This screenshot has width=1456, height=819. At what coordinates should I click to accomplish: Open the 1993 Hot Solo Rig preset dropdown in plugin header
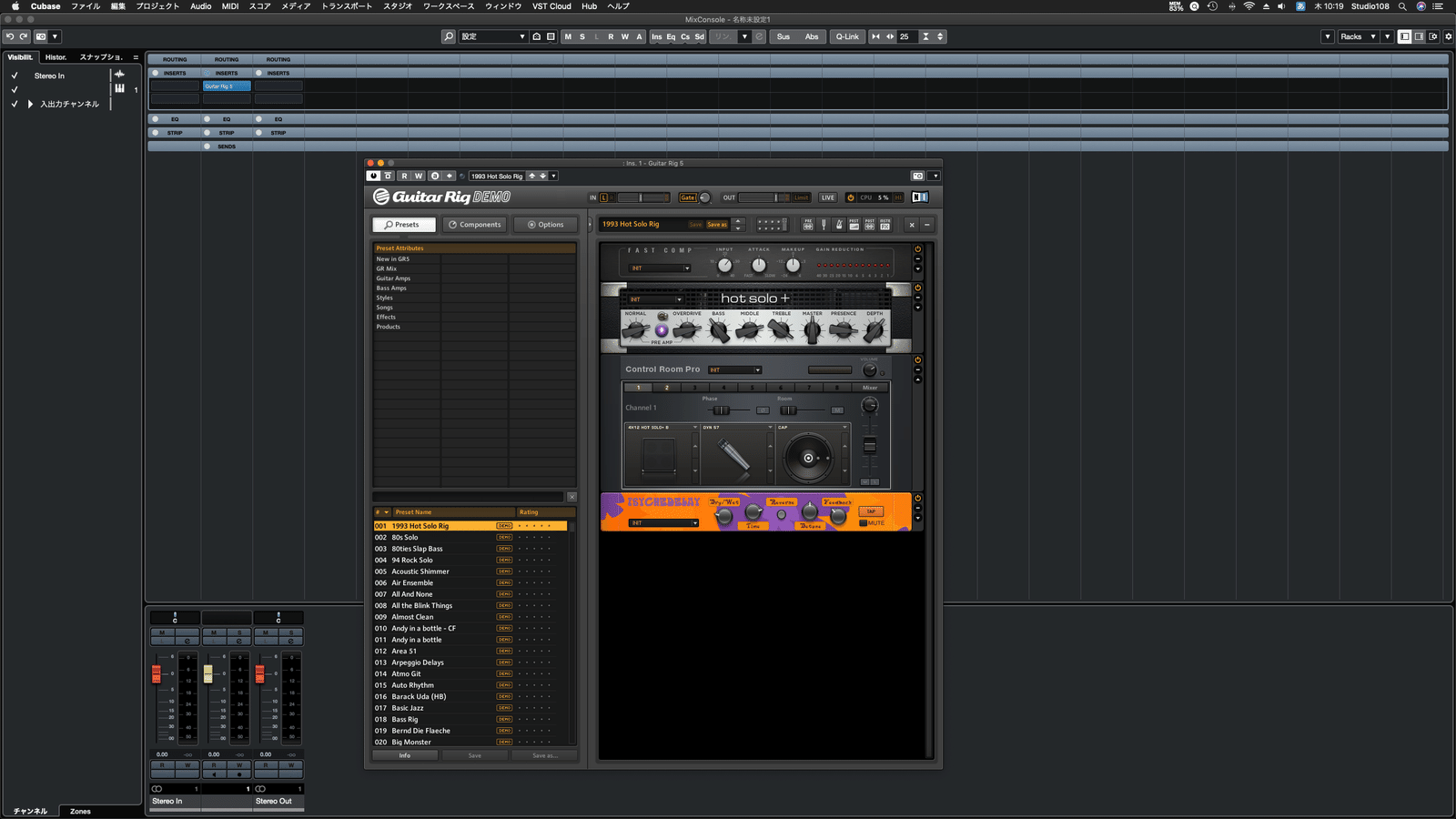tap(553, 176)
